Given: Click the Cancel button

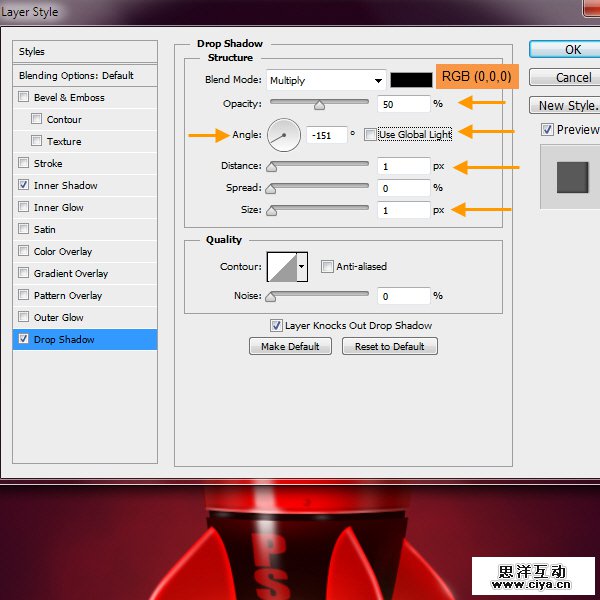Looking at the screenshot, I should tap(565, 77).
